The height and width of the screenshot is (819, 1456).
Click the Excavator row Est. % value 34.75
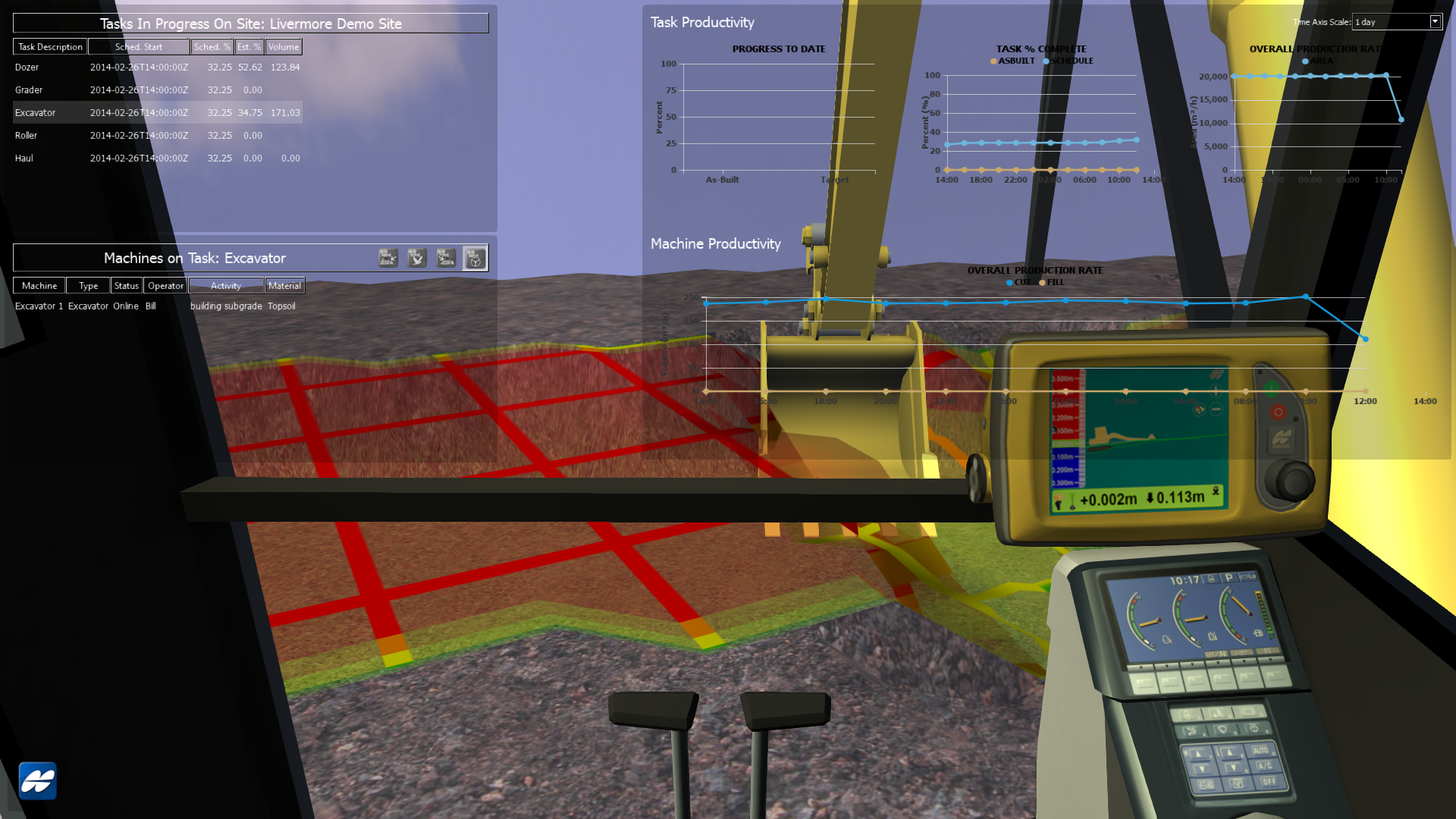click(x=250, y=113)
